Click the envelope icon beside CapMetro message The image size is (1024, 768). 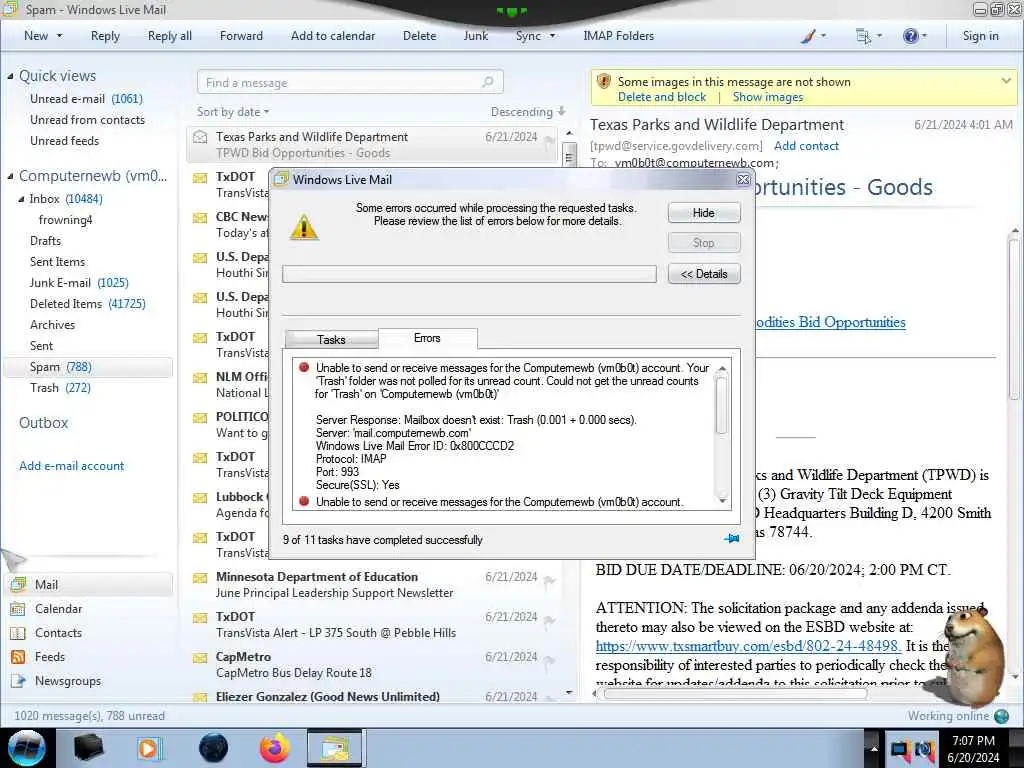(200, 658)
